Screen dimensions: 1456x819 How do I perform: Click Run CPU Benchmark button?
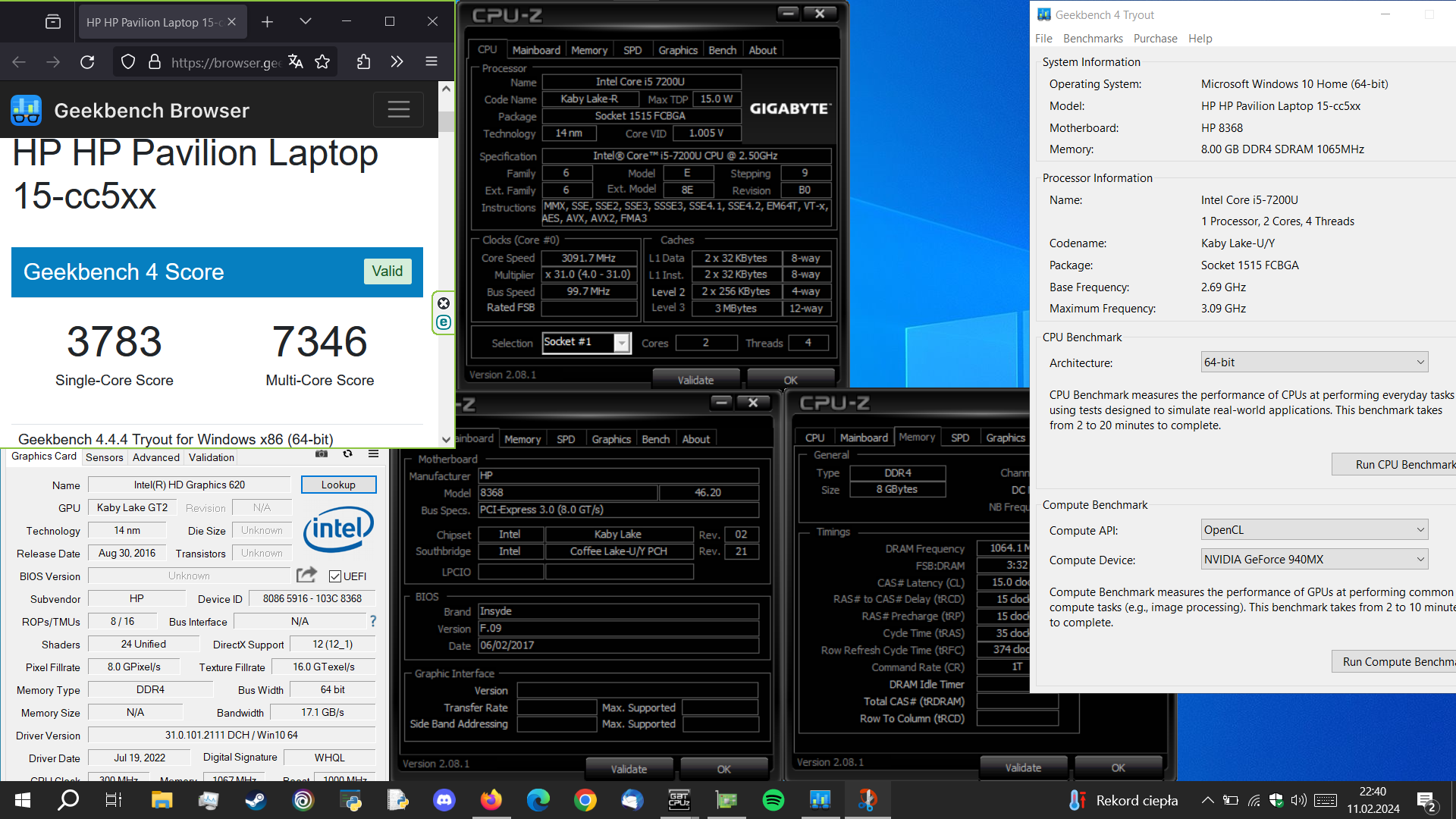tap(1395, 465)
